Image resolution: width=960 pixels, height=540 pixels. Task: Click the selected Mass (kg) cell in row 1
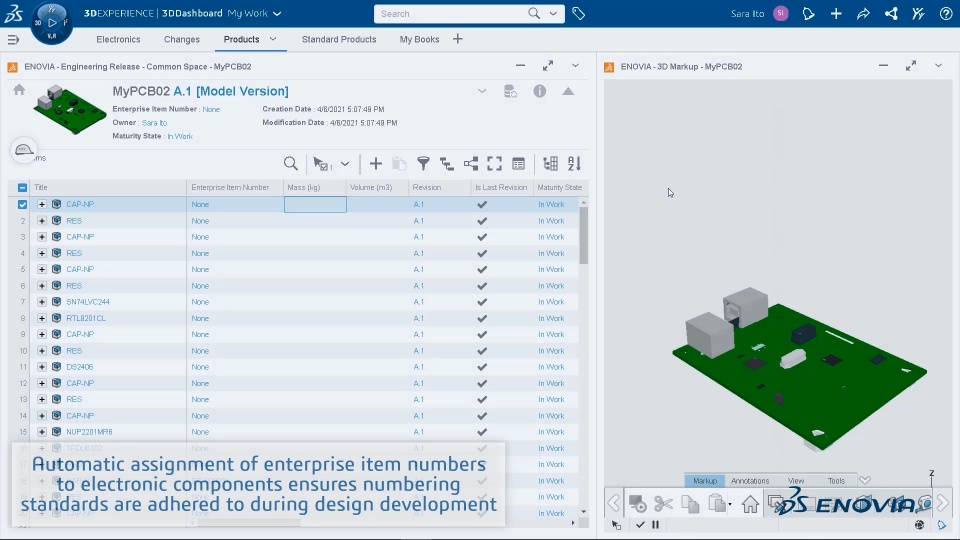point(315,204)
